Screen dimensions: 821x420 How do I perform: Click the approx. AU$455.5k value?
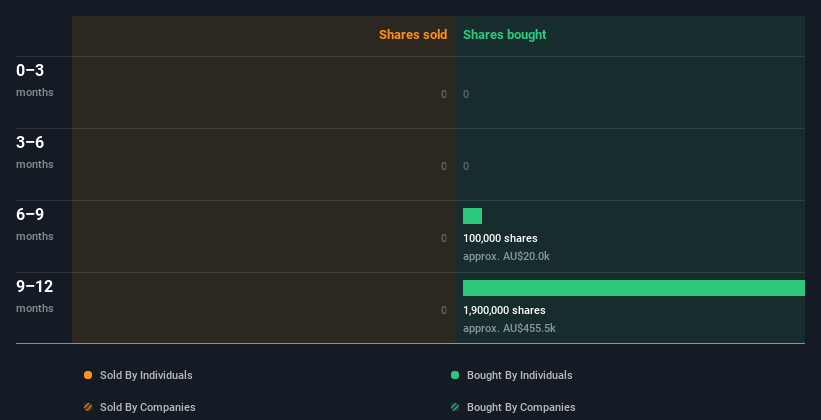click(509, 328)
